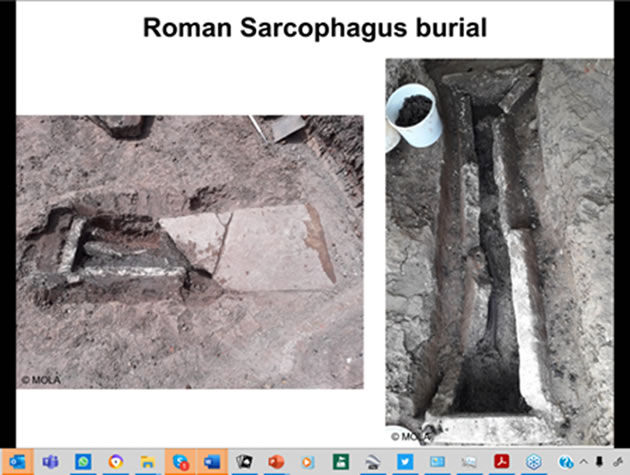Screen dimensions: 630x475
Task: Open Outlook from the taskbar's first icon
Action: pyautogui.click(x=18, y=461)
